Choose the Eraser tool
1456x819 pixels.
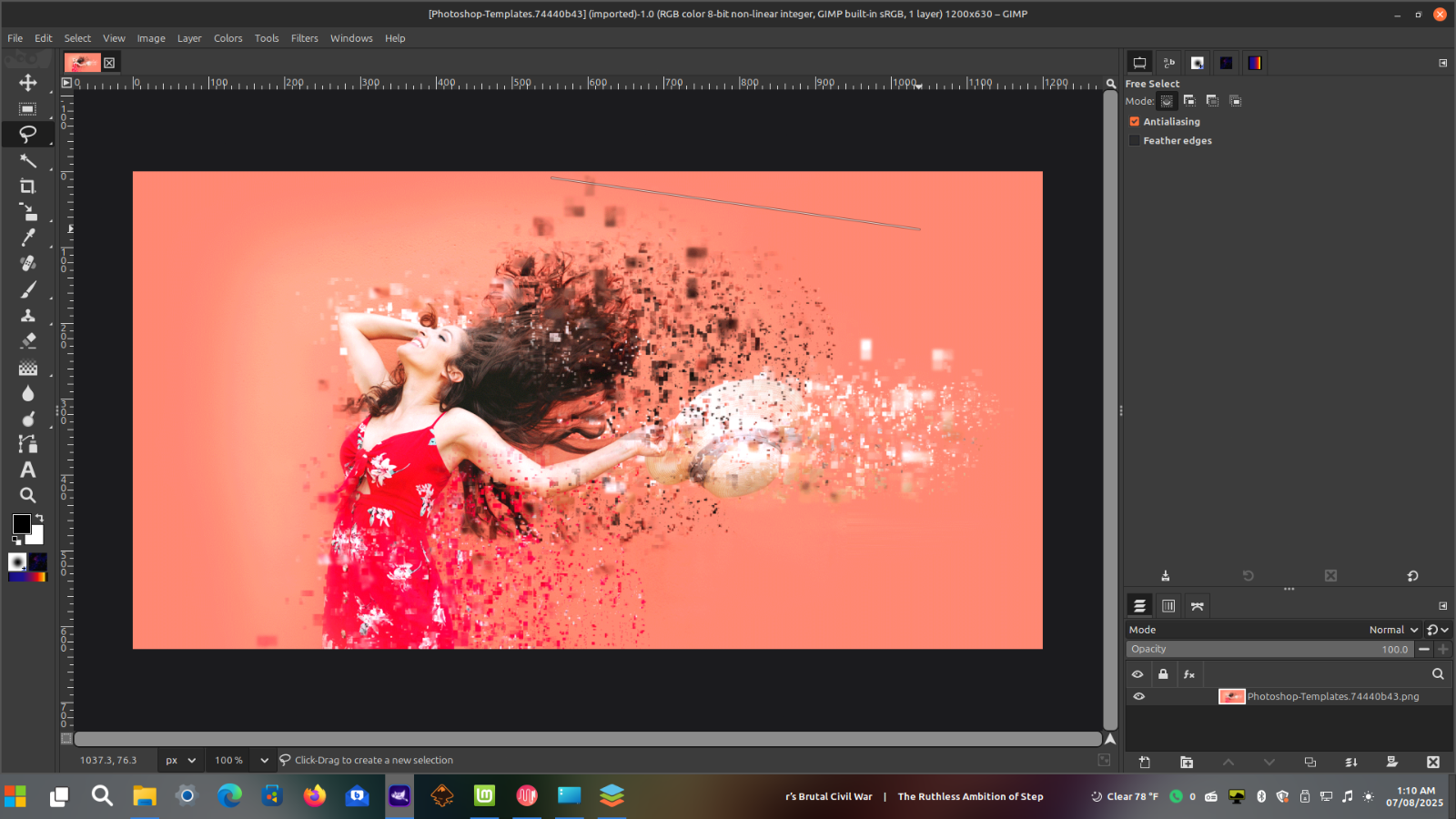pos(28,340)
